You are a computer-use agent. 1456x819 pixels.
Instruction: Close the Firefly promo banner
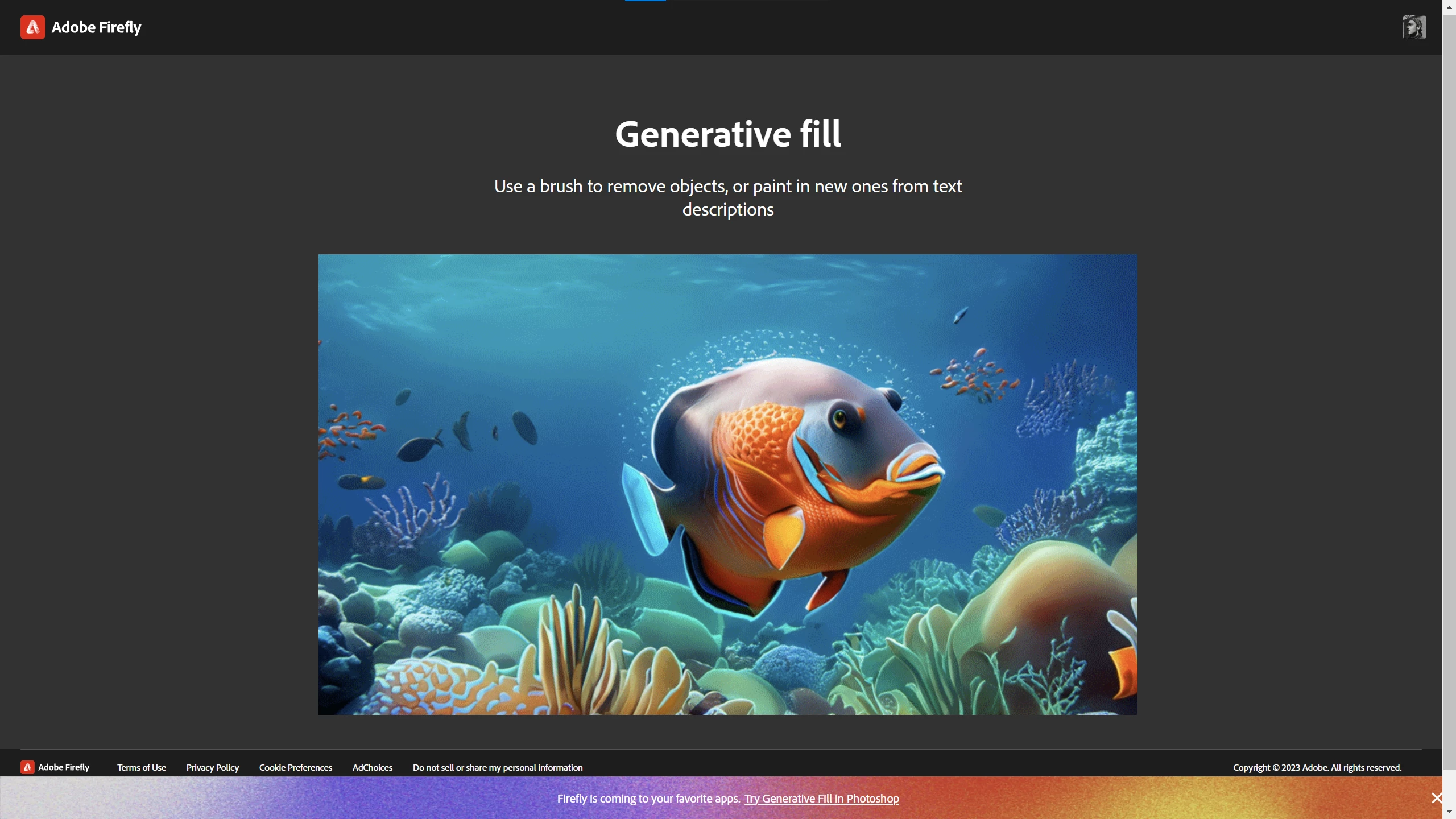coord(1437,798)
